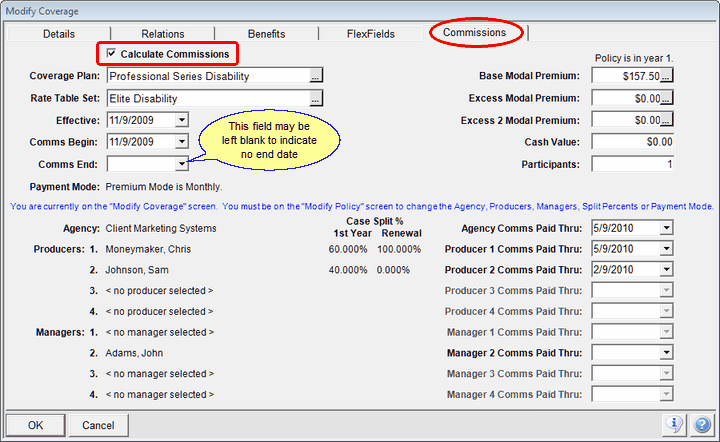This screenshot has height=442, width=720.
Task: Confirm changes with the OK button
Action: pyautogui.click(x=35, y=425)
